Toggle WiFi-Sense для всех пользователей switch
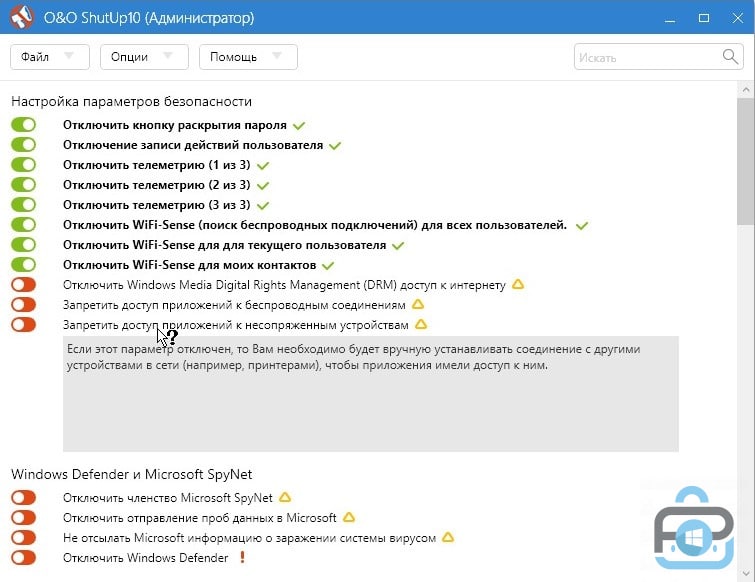The image size is (755, 582). 24,224
